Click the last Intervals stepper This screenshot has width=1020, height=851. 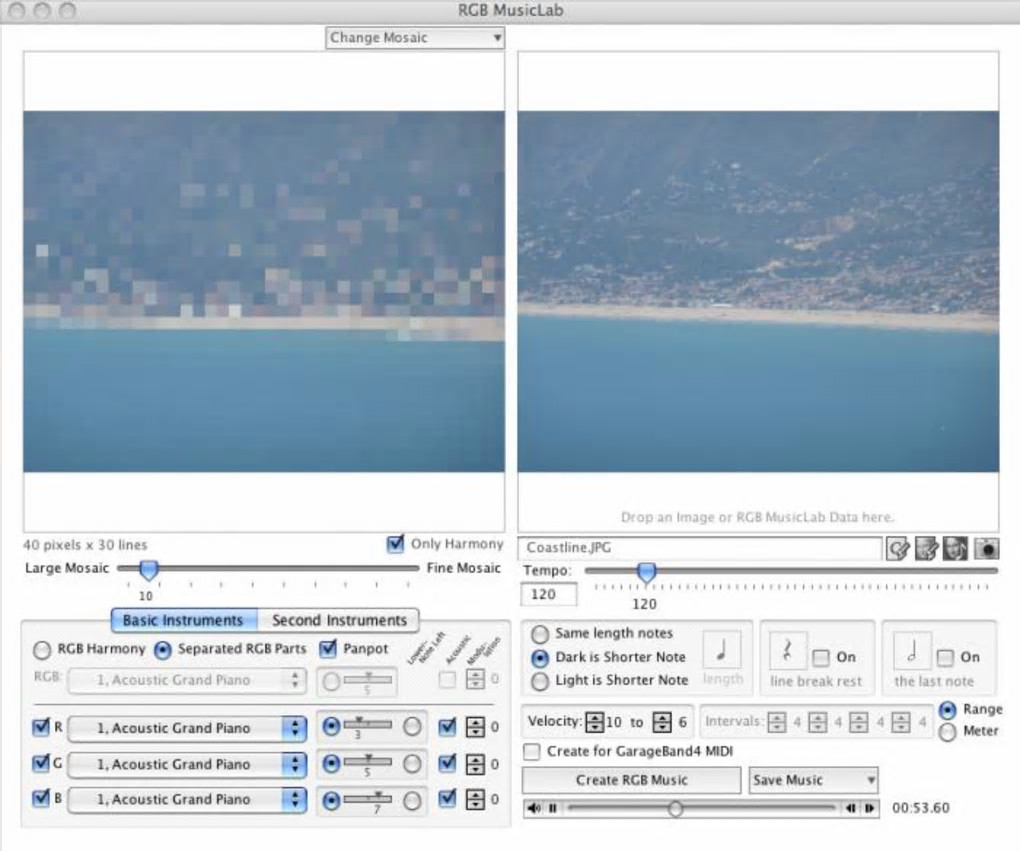click(901, 722)
